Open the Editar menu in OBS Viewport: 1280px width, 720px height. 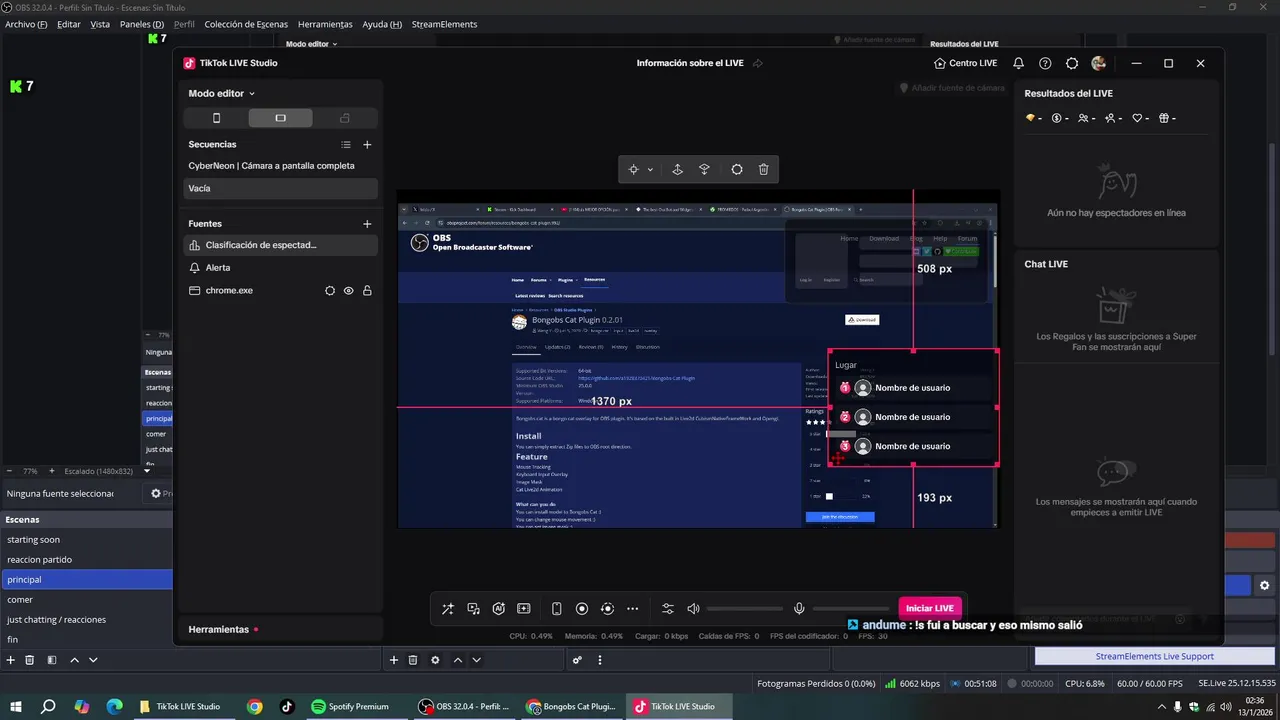69,24
